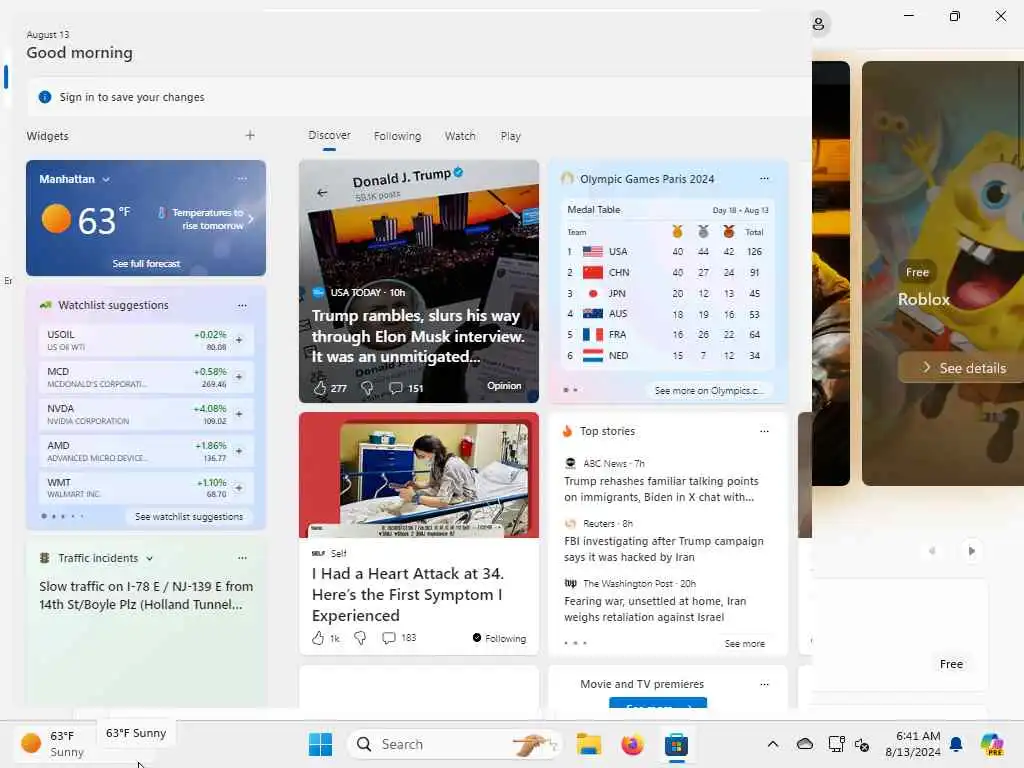
Task: Open Copilot preview icon in taskbar
Action: 992,744
